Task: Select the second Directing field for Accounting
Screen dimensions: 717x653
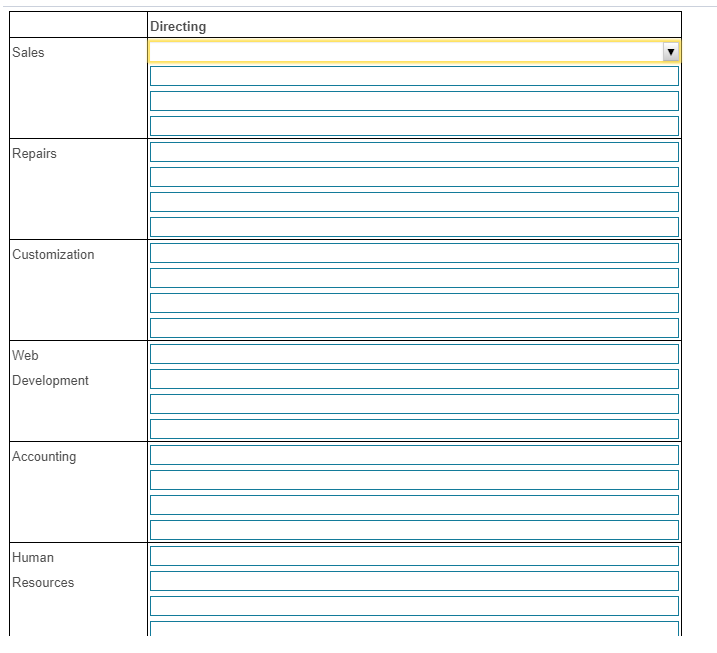Action: tap(414, 480)
